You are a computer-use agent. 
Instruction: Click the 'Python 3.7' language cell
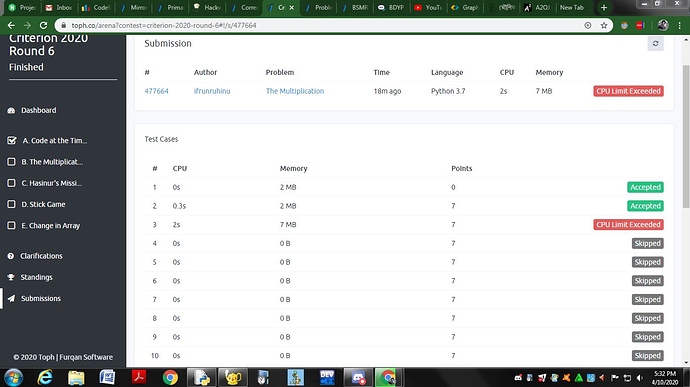(x=448, y=91)
